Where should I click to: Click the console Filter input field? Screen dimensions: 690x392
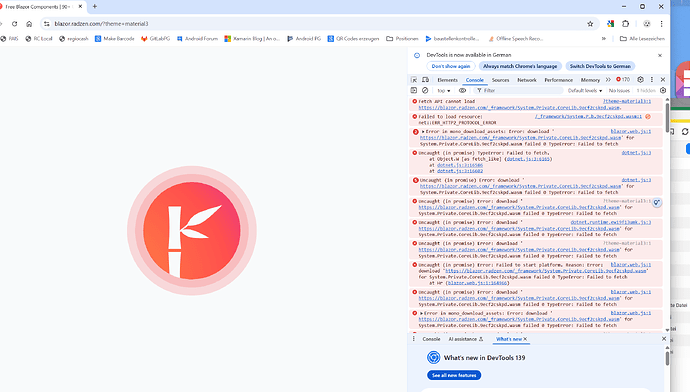click(x=519, y=90)
